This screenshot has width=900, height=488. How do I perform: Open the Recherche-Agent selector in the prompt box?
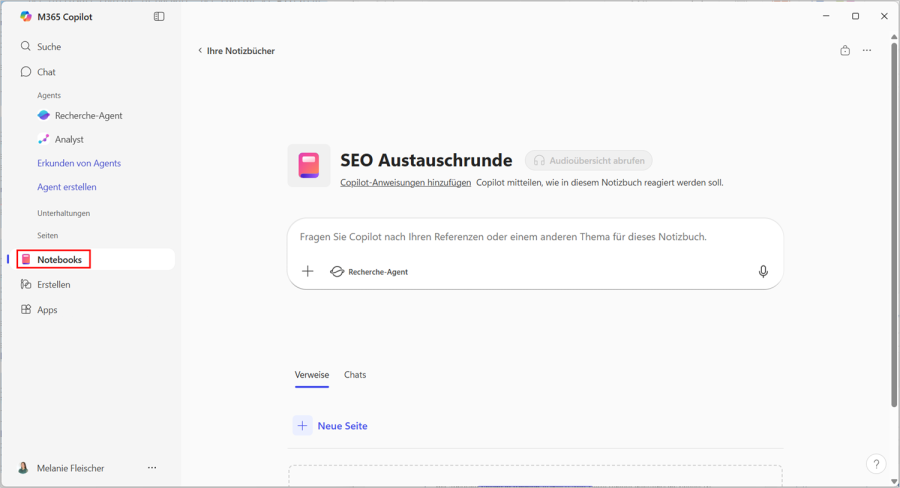click(369, 272)
